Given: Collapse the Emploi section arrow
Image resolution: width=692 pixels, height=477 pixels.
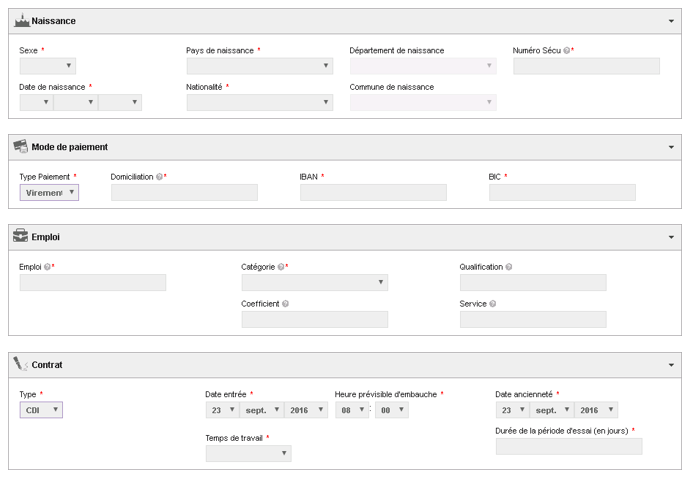Looking at the screenshot, I should pyautogui.click(x=671, y=237).
